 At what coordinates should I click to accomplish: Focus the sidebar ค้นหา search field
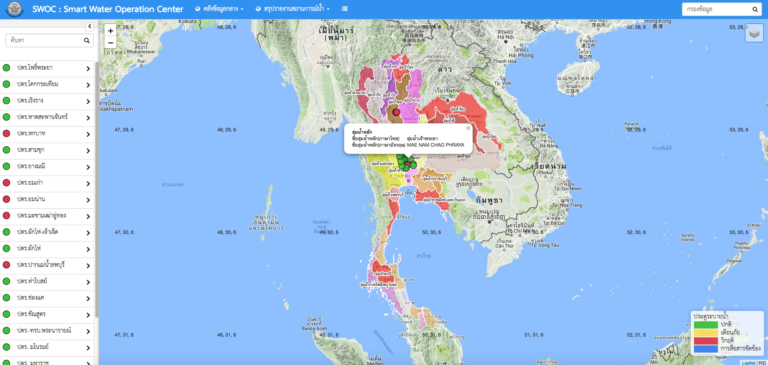(x=45, y=40)
